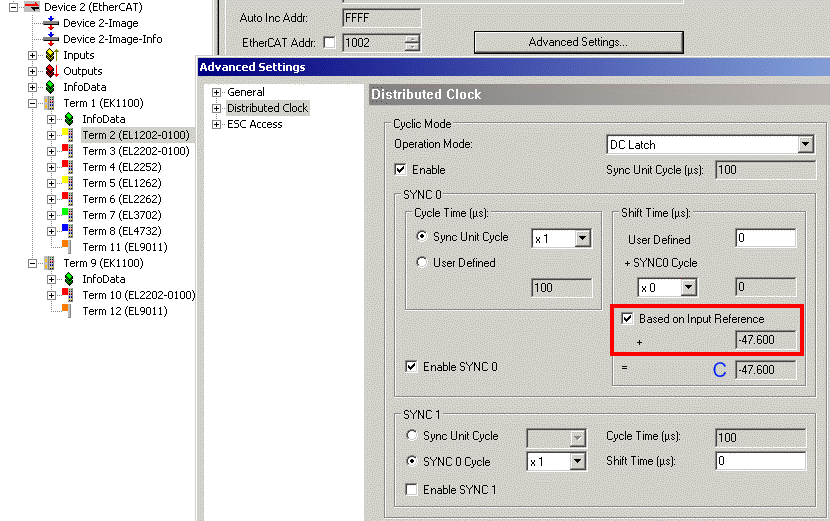Viewport: 830px width, 521px height.
Task: Click the yellow Term 2 (EL1202-0100) icon
Action: click(x=68, y=134)
